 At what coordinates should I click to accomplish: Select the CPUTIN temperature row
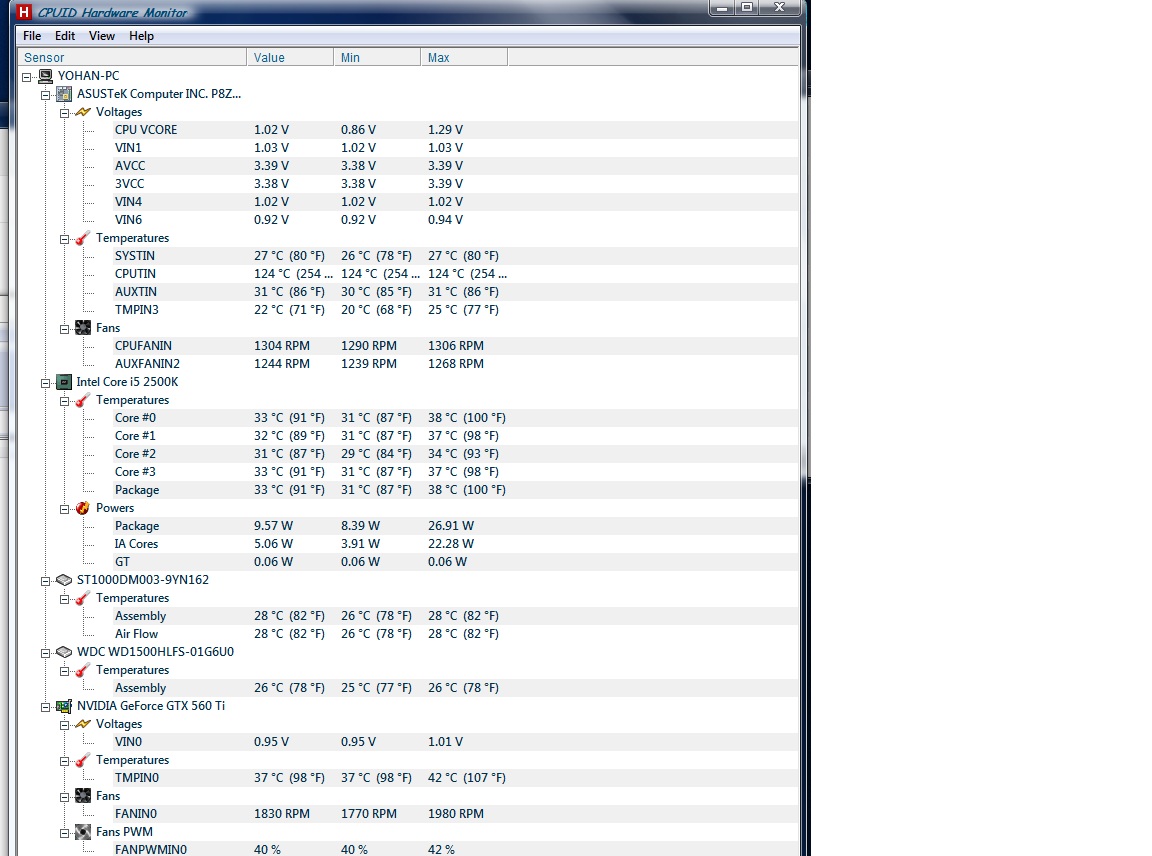[x=135, y=274]
